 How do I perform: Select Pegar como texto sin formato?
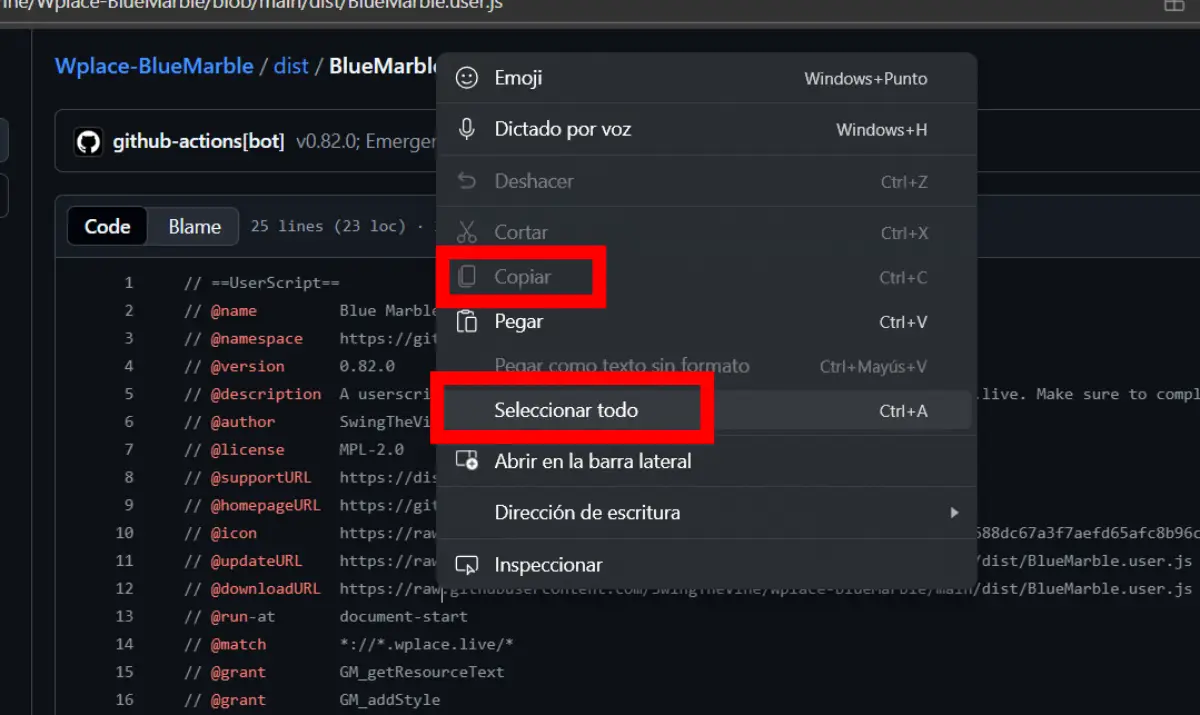point(621,366)
